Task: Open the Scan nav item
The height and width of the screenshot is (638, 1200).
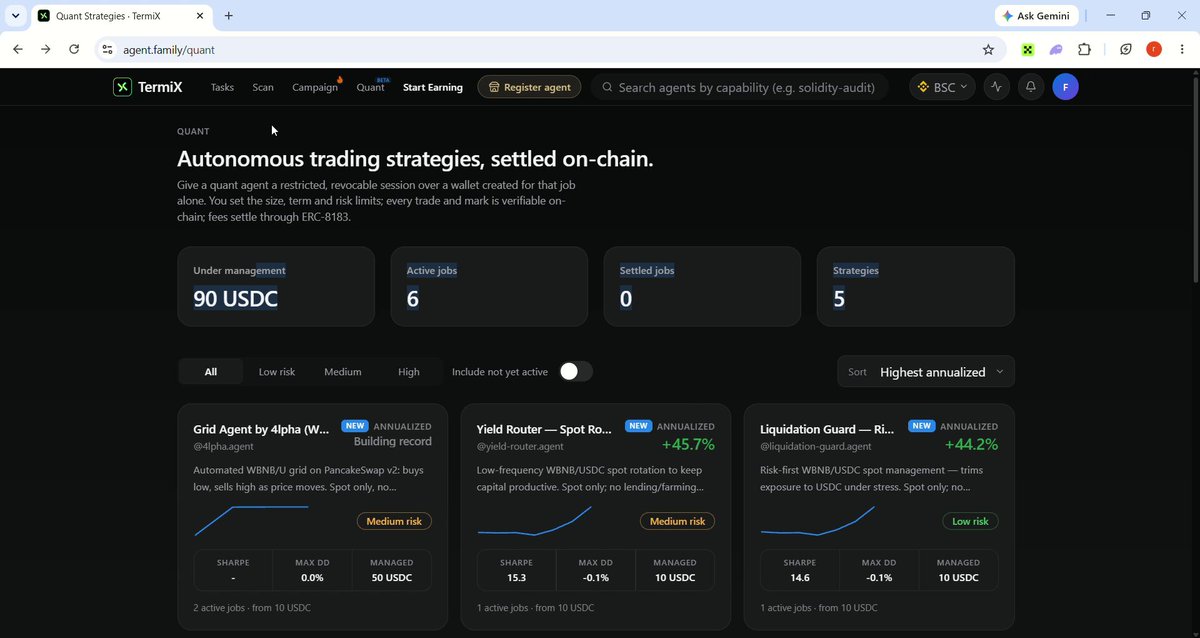Action: [263, 87]
